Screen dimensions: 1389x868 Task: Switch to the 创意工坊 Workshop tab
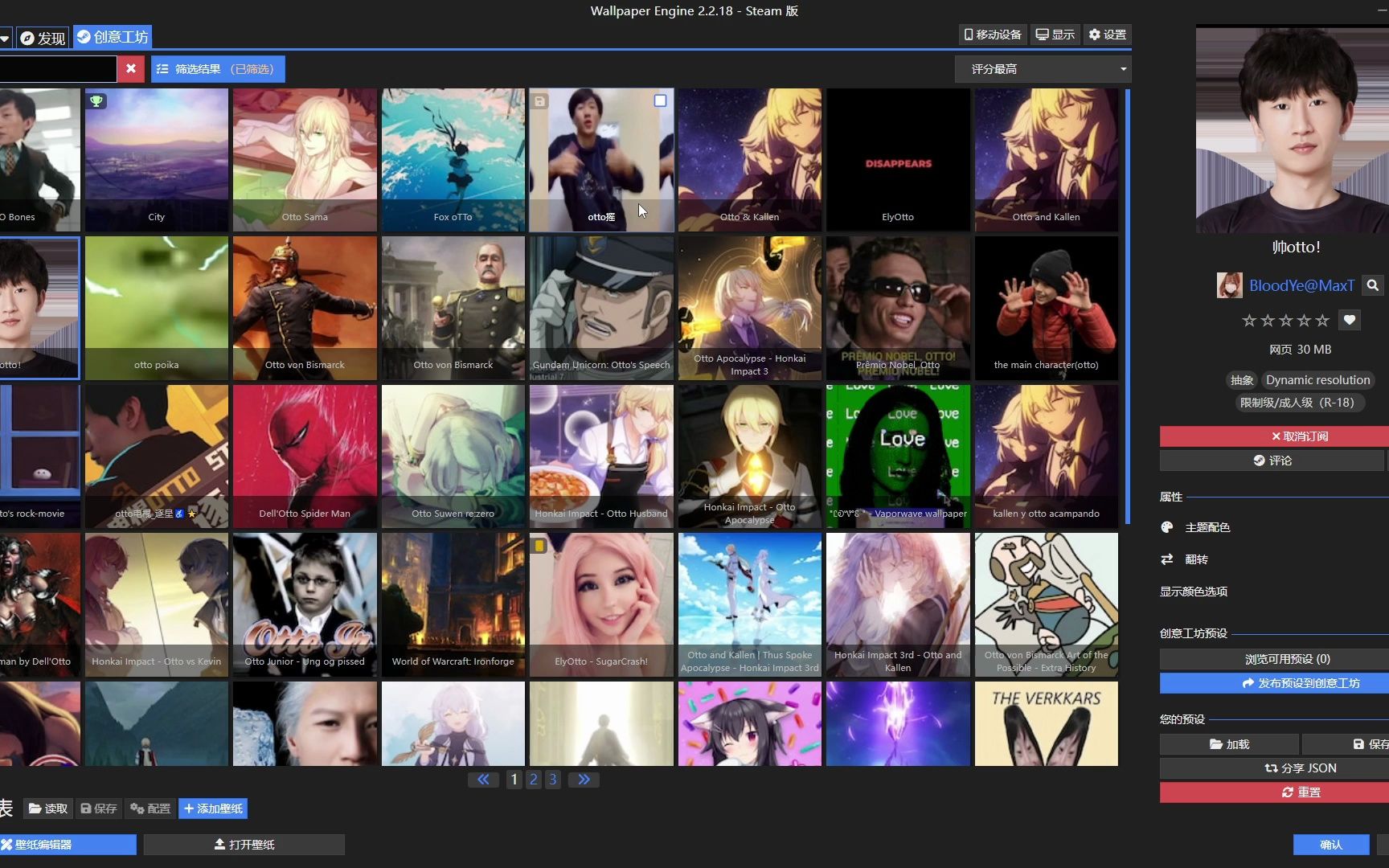point(113,37)
